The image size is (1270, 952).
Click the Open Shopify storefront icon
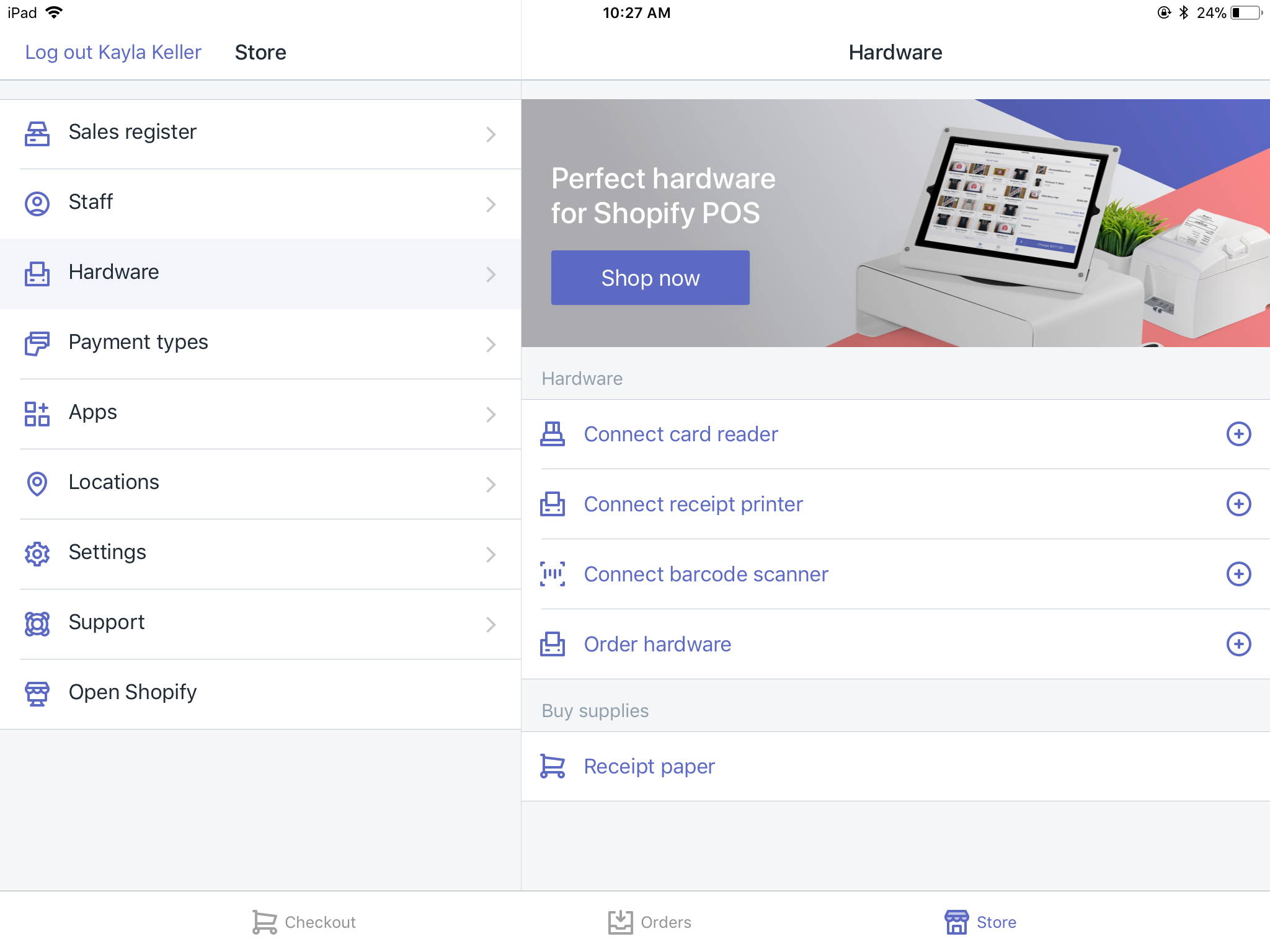37,694
